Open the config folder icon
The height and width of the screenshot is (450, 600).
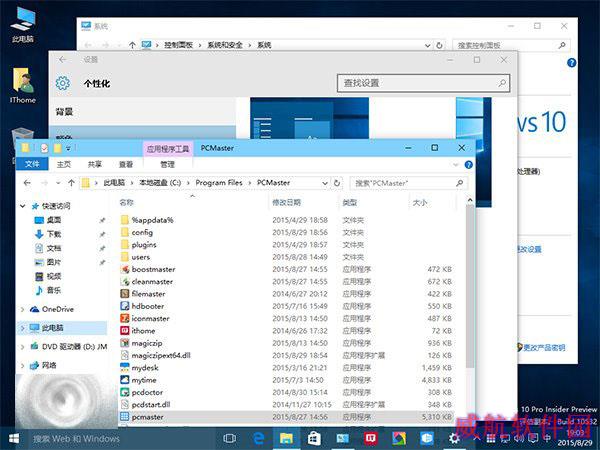(x=125, y=232)
